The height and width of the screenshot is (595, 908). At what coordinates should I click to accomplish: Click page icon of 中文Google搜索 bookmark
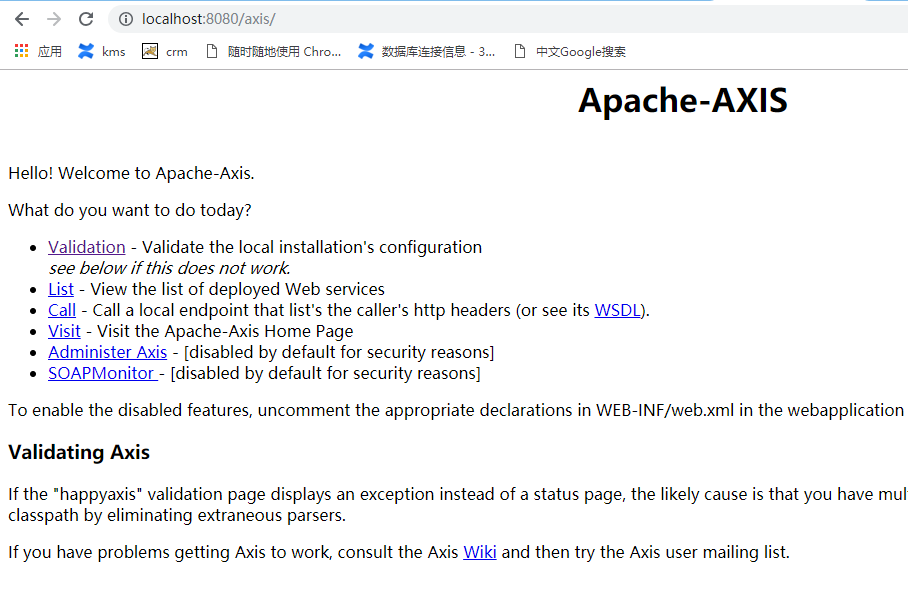point(520,51)
